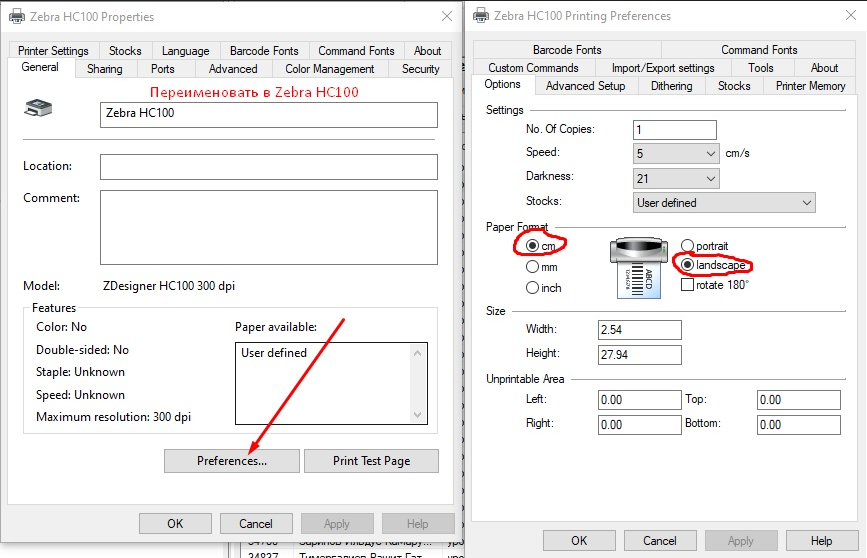Select the General tab

(40, 67)
